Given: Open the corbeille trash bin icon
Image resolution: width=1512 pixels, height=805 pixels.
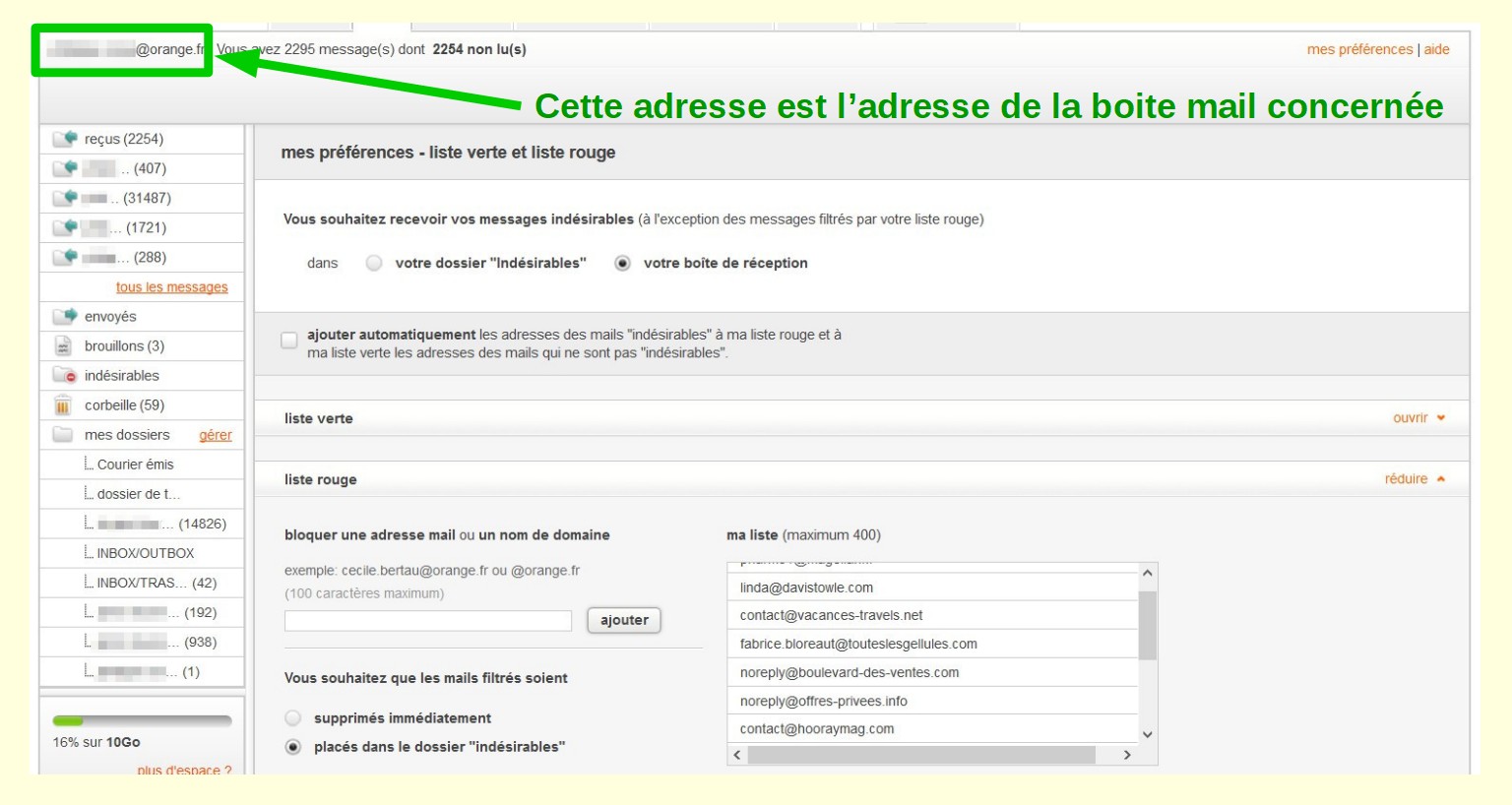Looking at the screenshot, I should click(64, 405).
